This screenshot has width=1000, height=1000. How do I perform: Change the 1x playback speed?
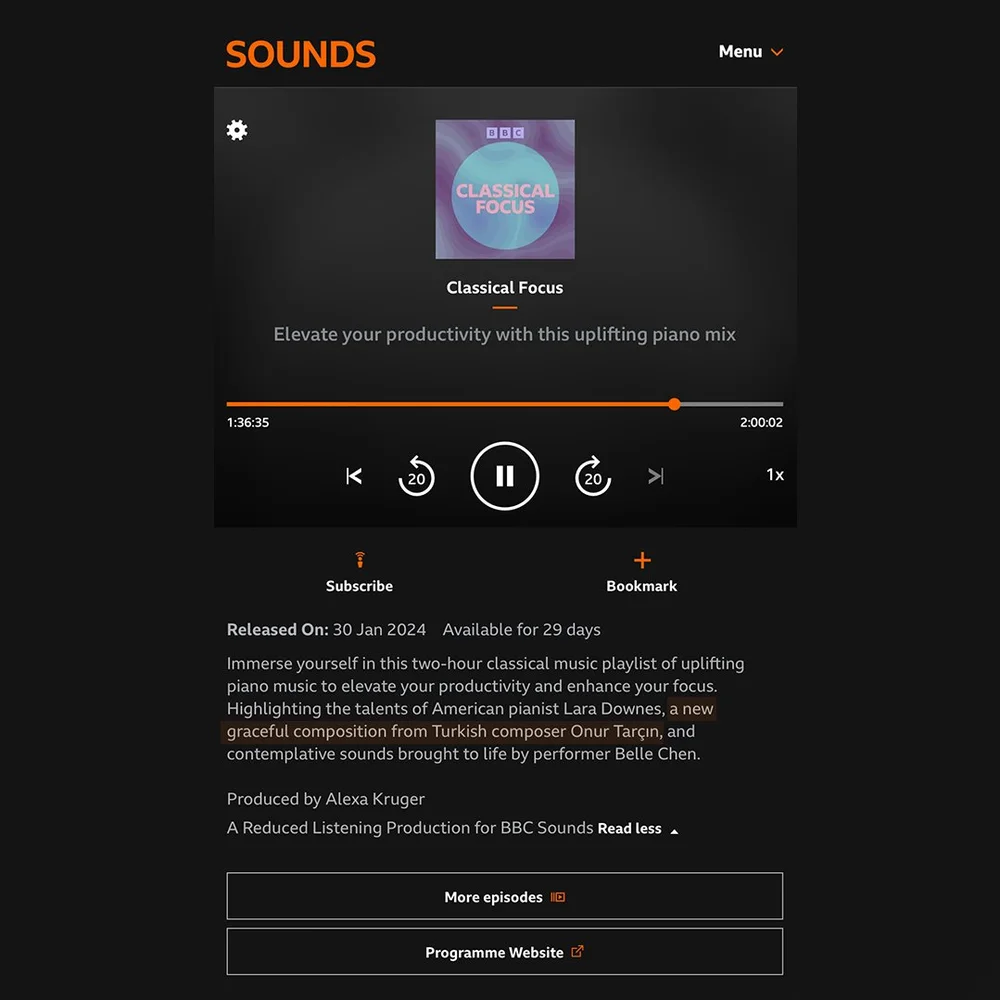[775, 474]
